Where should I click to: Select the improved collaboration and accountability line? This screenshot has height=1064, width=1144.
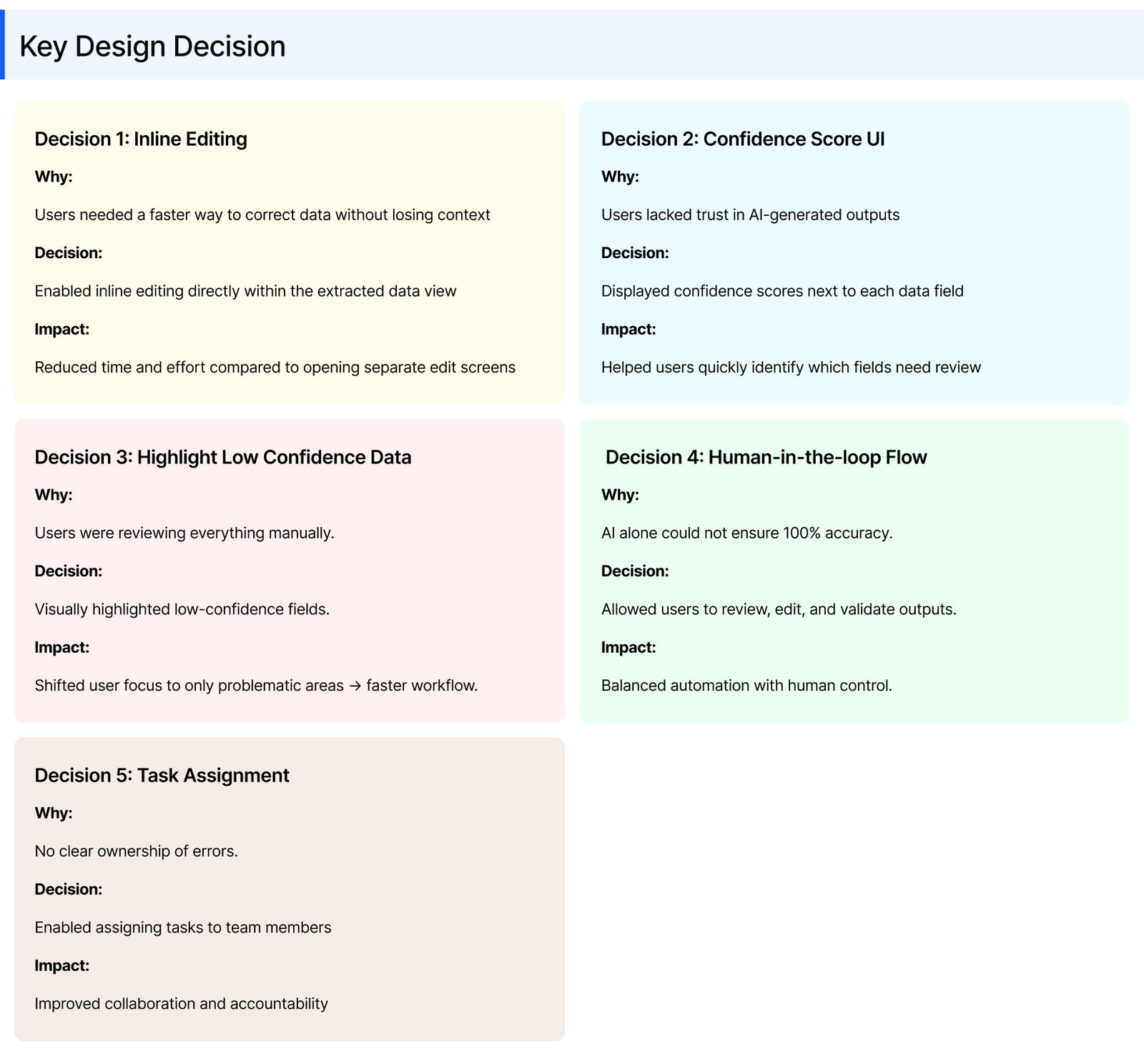[182, 1003]
